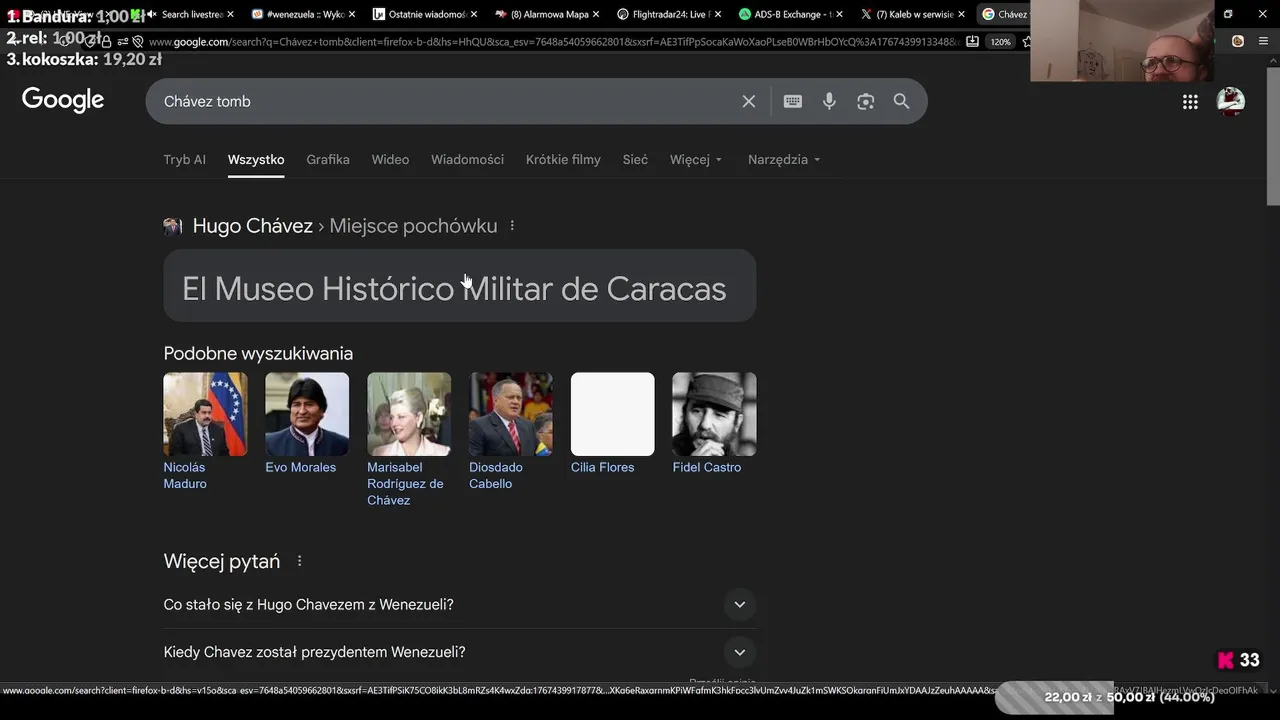Open the Wiadomości results tab
1280x720 pixels.
(467, 160)
